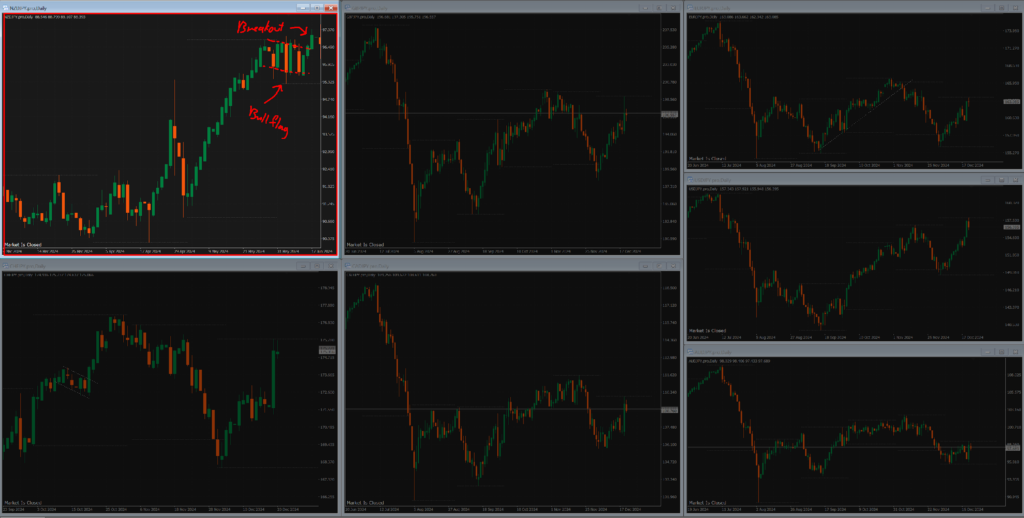Image resolution: width=1024 pixels, height=518 pixels.
Task: Click the EURJPY chart window icon
Action: tap(690, 8)
